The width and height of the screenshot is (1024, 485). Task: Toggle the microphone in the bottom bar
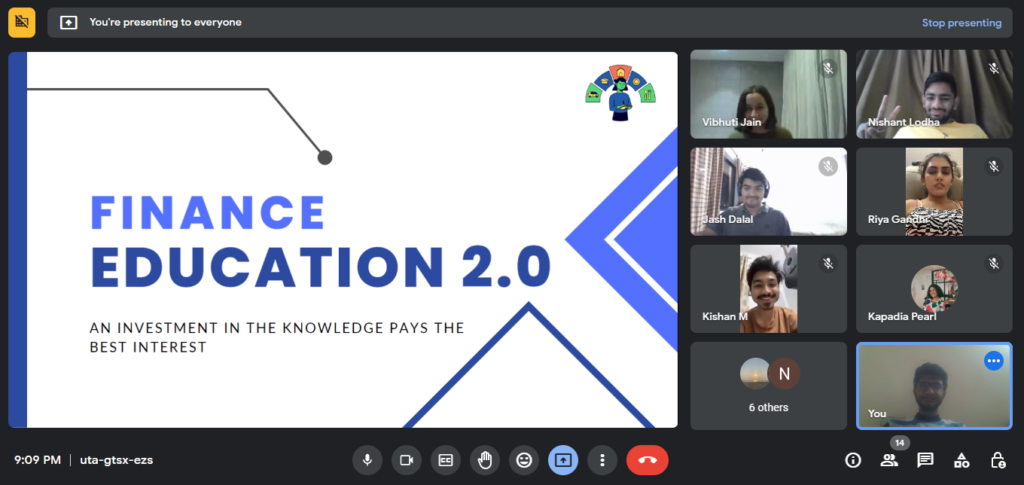point(367,460)
